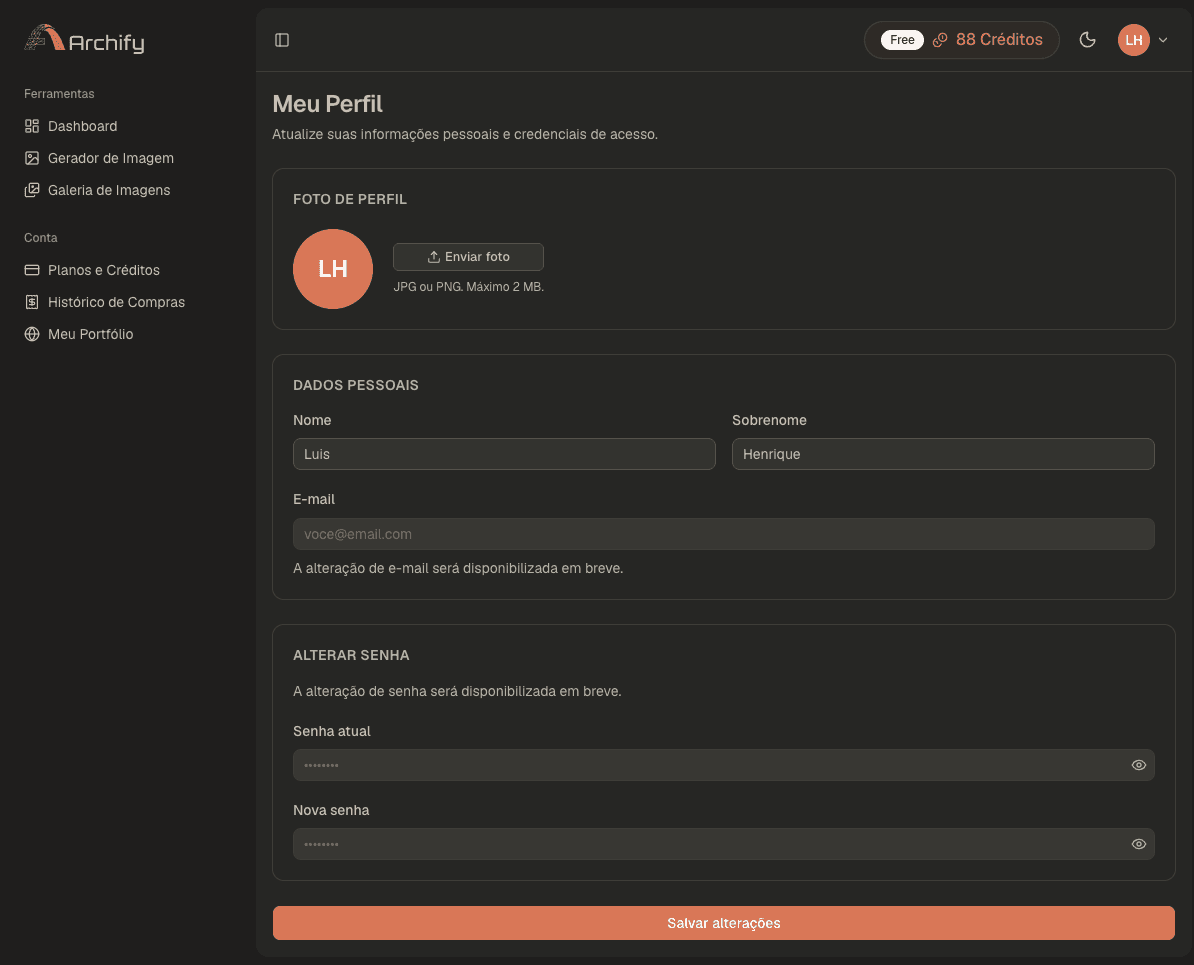1194x965 pixels.
Task: Click the Histórico de Compras receipt icon
Action: click(x=32, y=302)
